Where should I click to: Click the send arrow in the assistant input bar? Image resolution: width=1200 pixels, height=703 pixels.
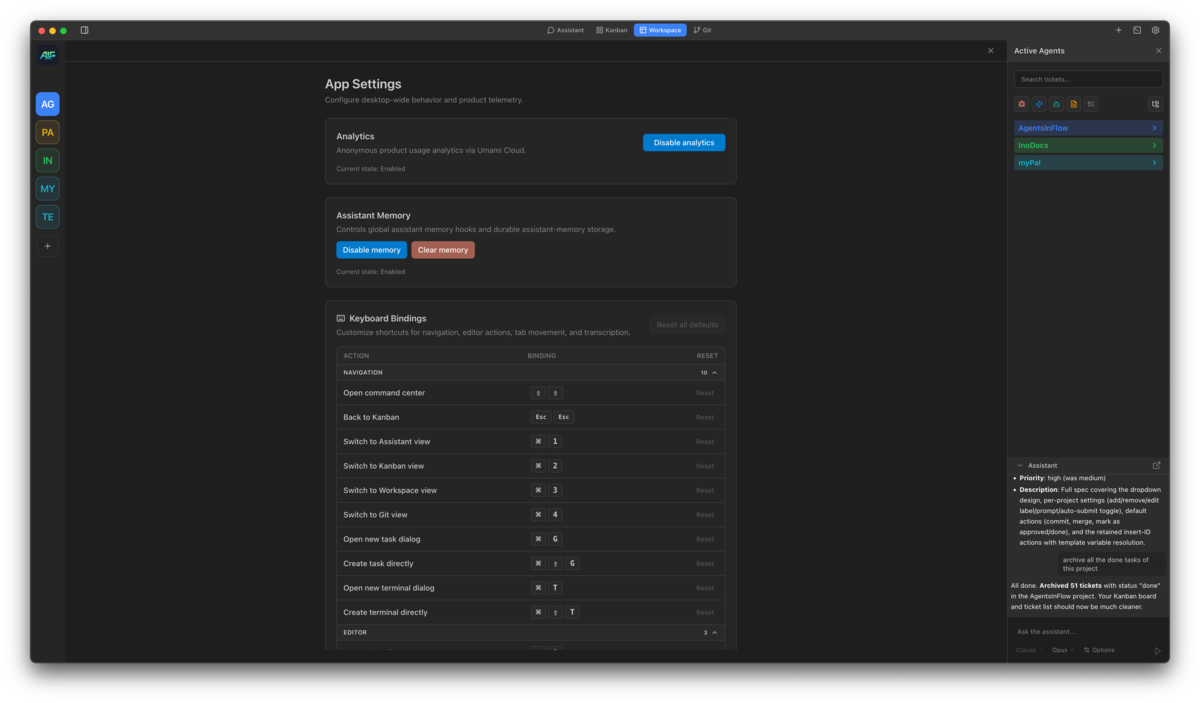1158,650
